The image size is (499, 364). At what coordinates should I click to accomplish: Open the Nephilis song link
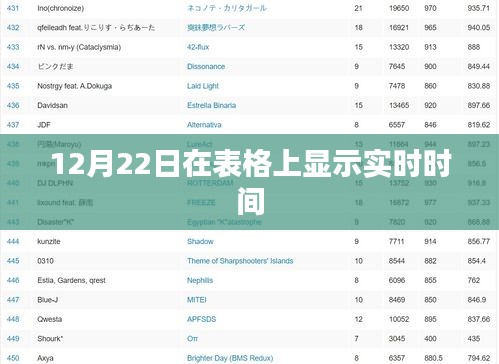coord(200,280)
